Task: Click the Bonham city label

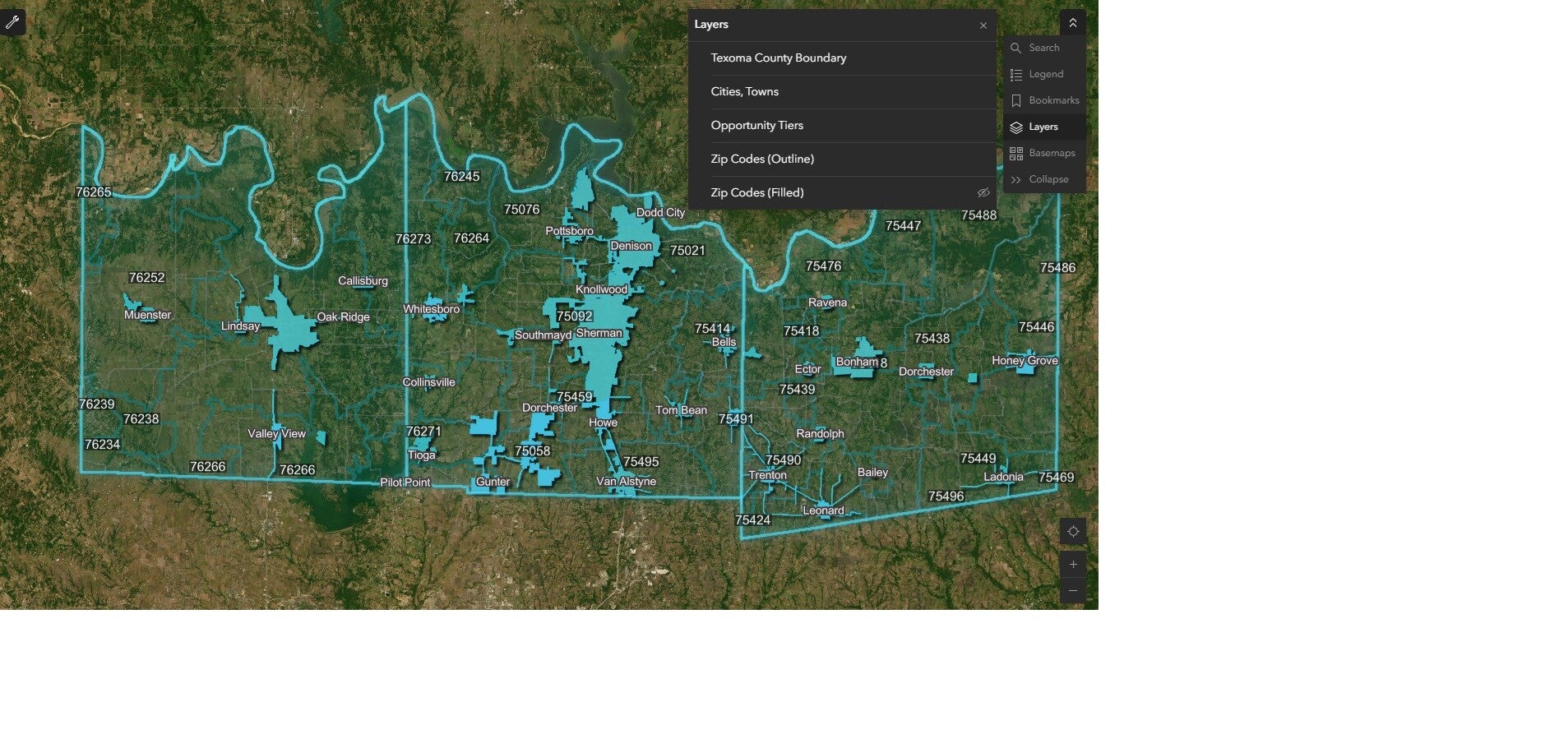Action: click(857, 362)
